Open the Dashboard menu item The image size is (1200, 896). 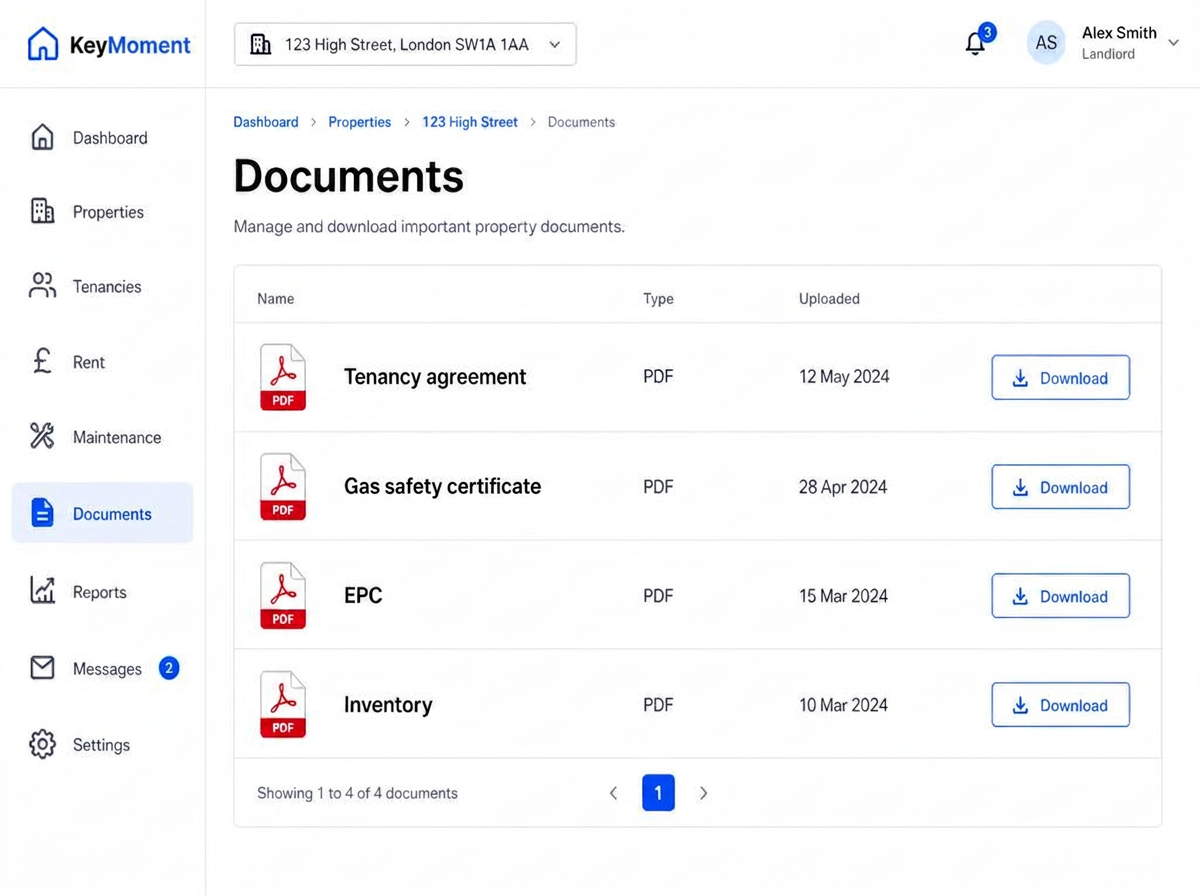point(102,138)
